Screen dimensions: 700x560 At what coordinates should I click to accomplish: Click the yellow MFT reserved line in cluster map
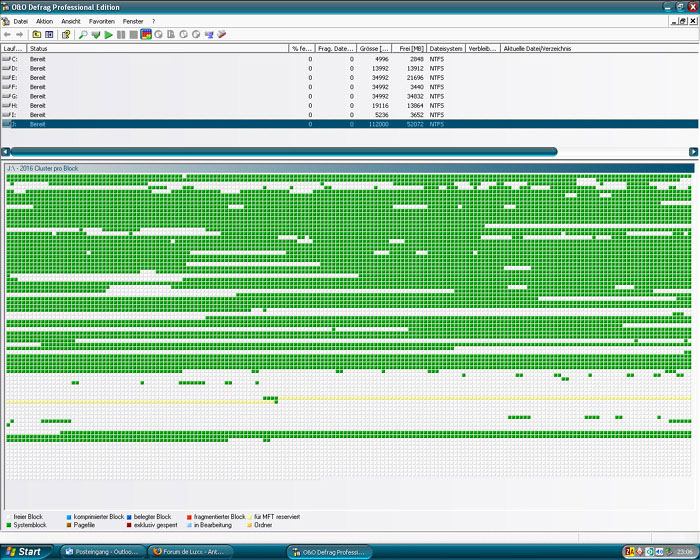[484, 398]
